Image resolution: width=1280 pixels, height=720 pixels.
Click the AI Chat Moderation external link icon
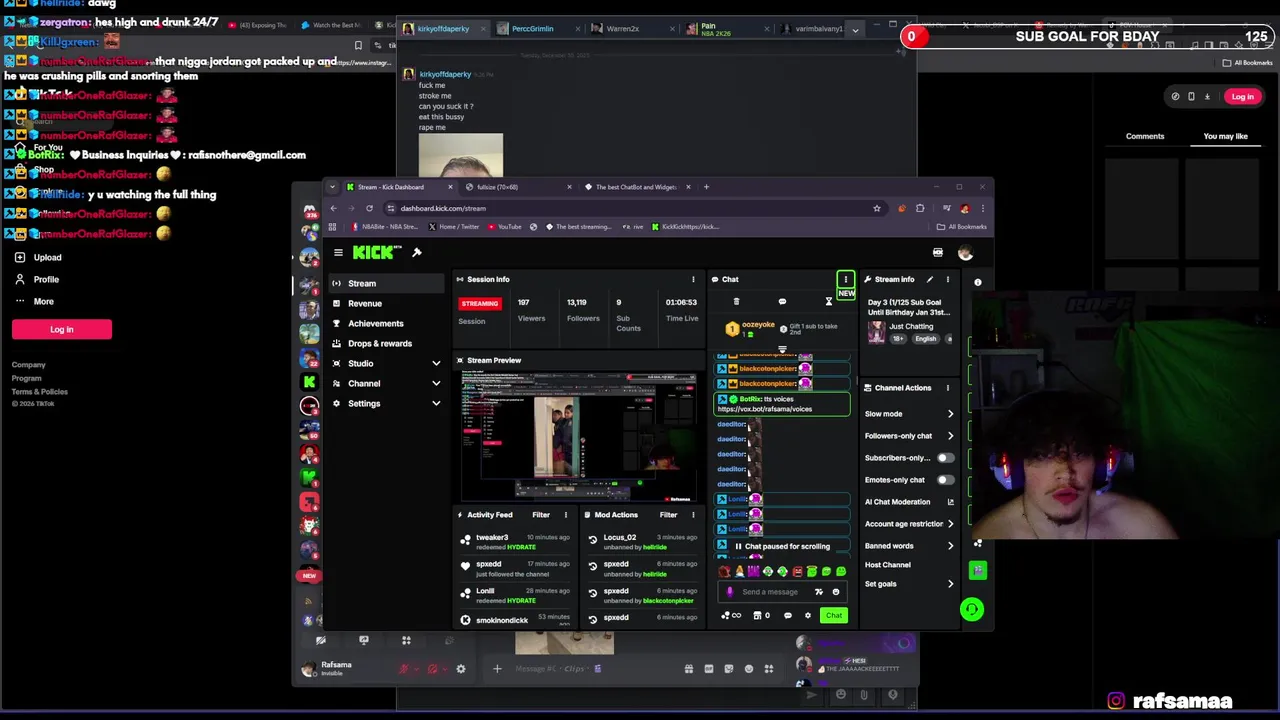point(950,502)
